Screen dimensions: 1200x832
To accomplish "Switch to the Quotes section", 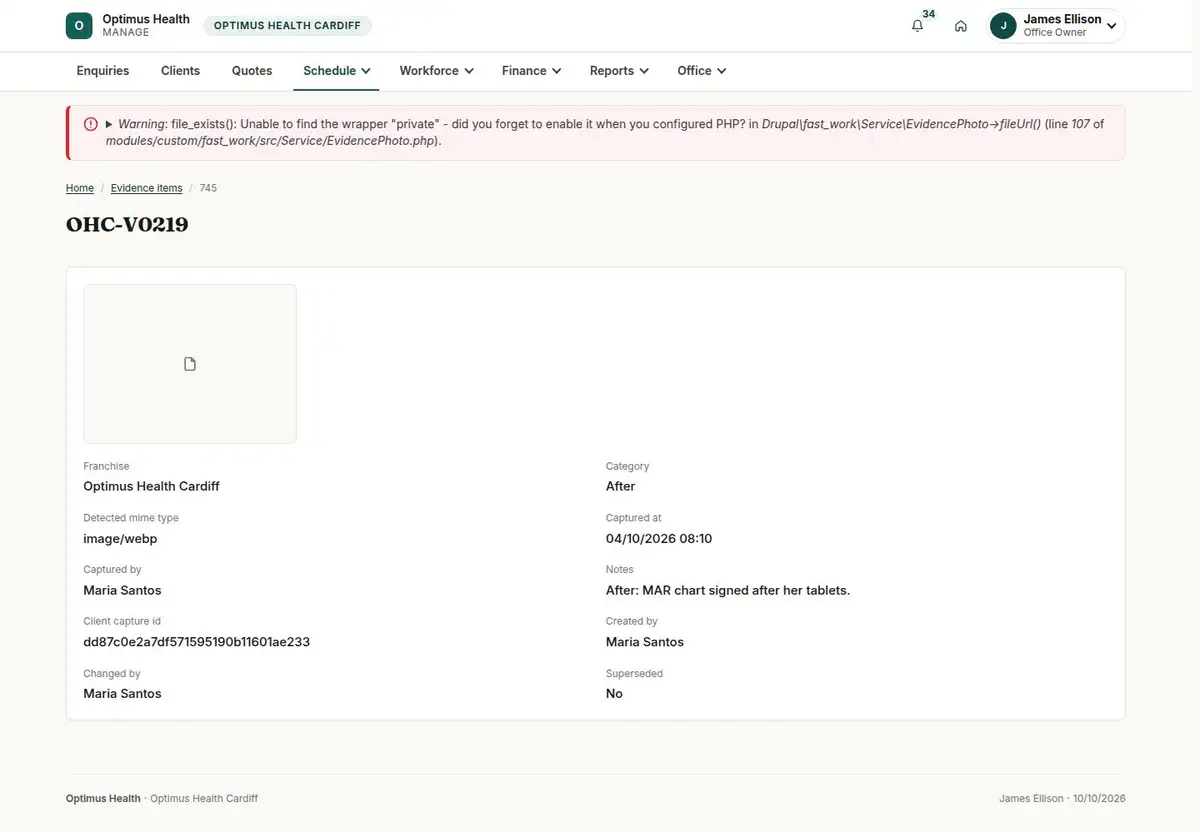I will (x=252, y=71).
